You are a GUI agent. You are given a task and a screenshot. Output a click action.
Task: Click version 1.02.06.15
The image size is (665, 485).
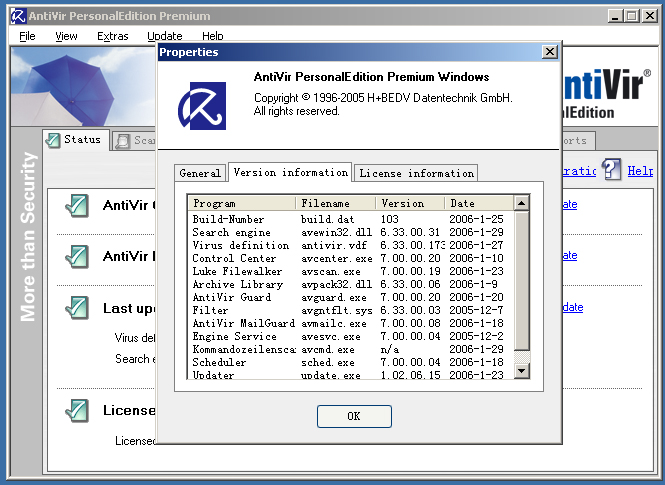click(410, 375)
